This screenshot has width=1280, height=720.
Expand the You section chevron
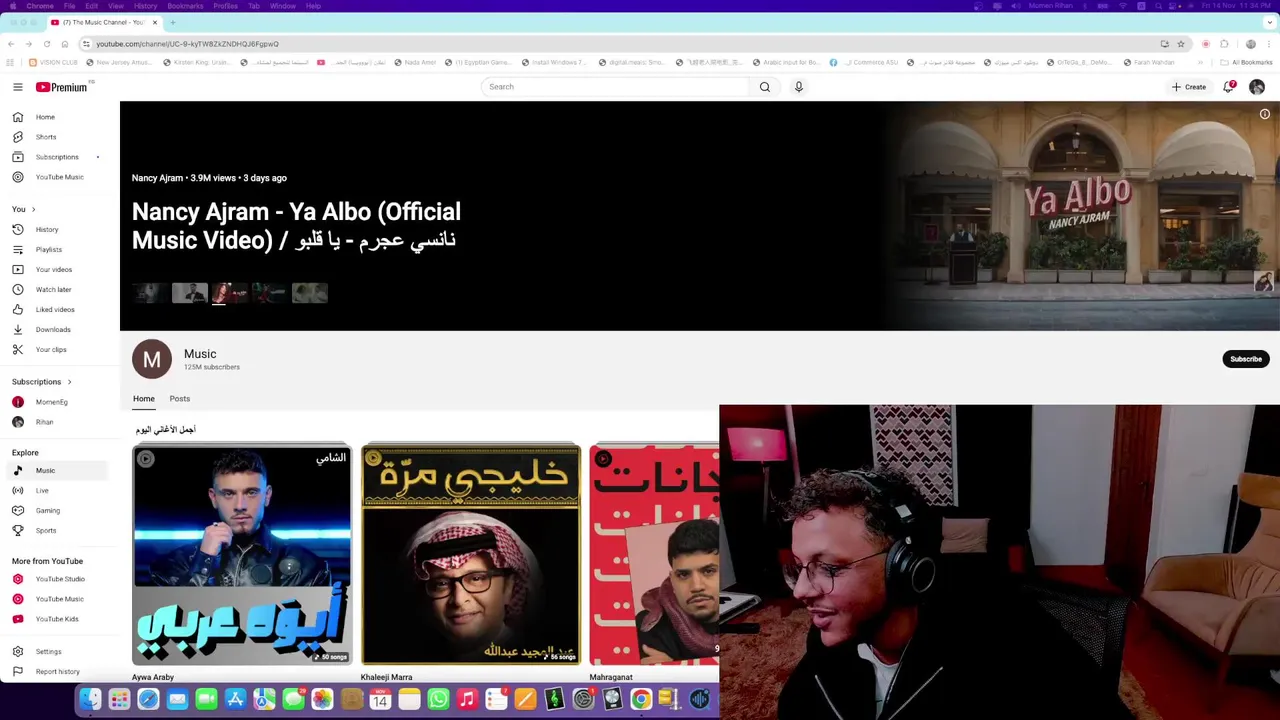click(33, 209)
